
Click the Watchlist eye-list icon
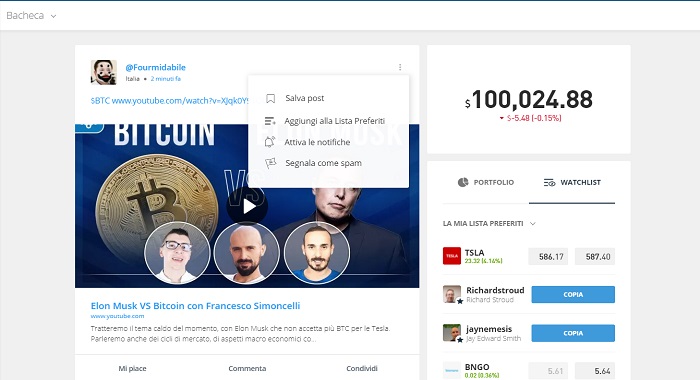pos(549,183)
